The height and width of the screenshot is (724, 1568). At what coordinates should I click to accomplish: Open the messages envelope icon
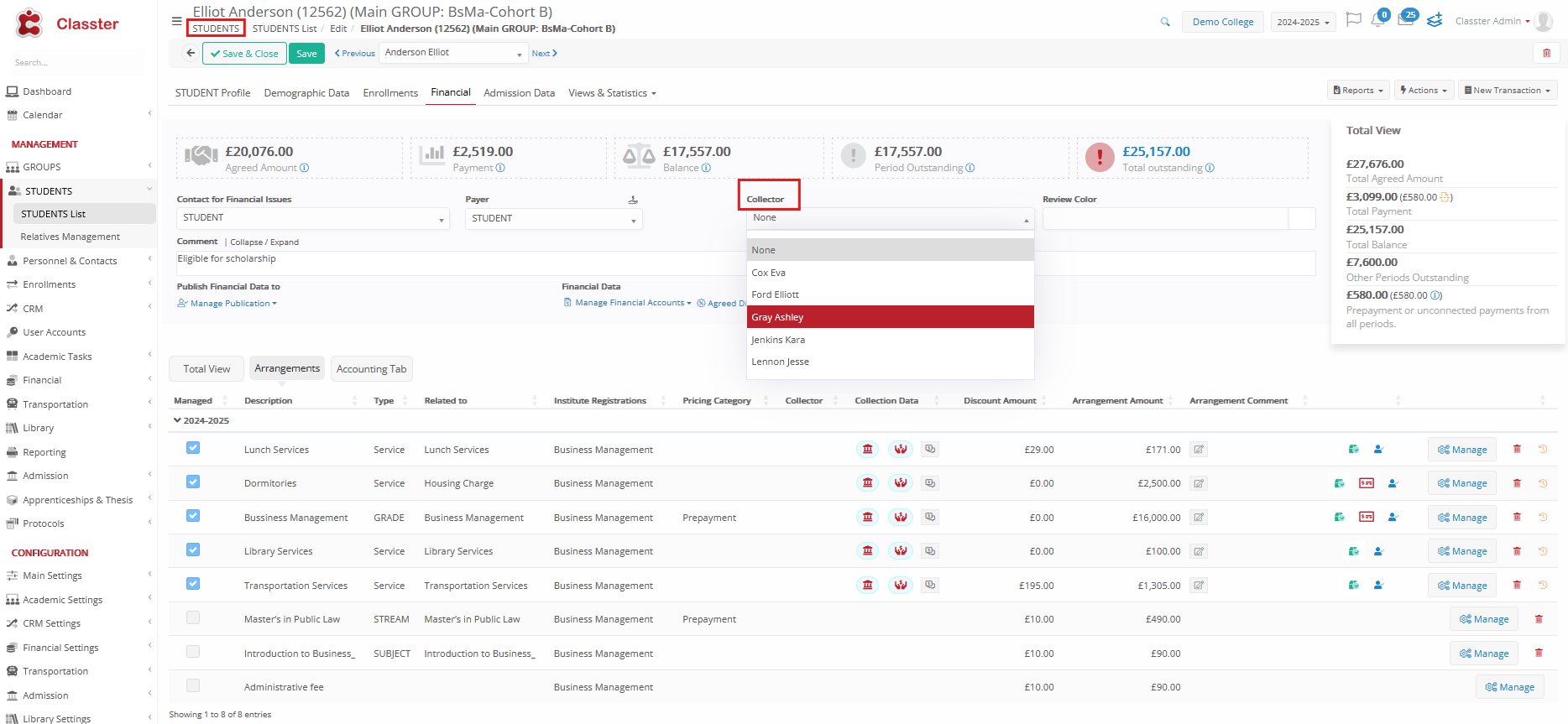click(x=1405, y=20)
